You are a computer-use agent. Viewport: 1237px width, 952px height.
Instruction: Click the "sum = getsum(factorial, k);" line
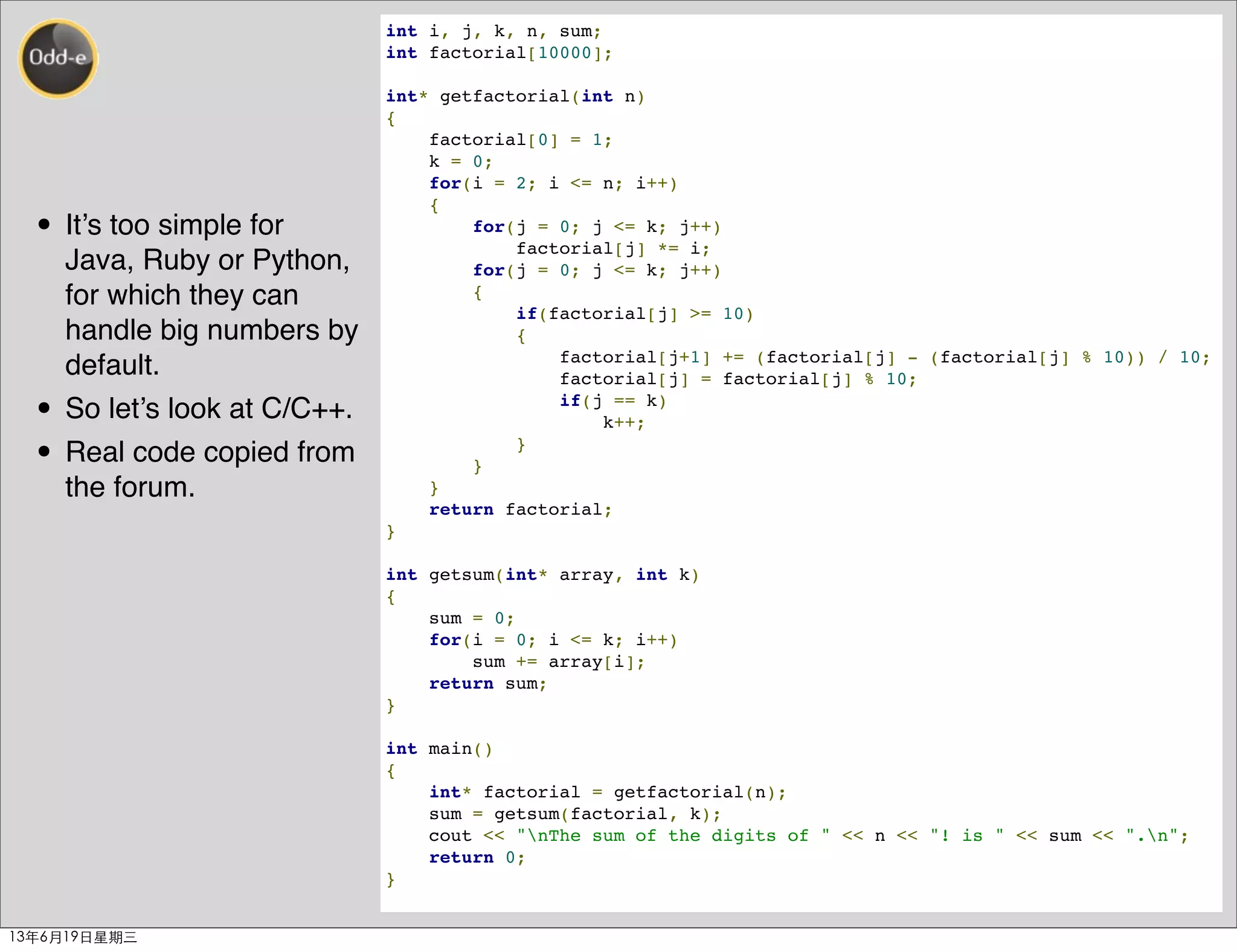coord(574,814)
